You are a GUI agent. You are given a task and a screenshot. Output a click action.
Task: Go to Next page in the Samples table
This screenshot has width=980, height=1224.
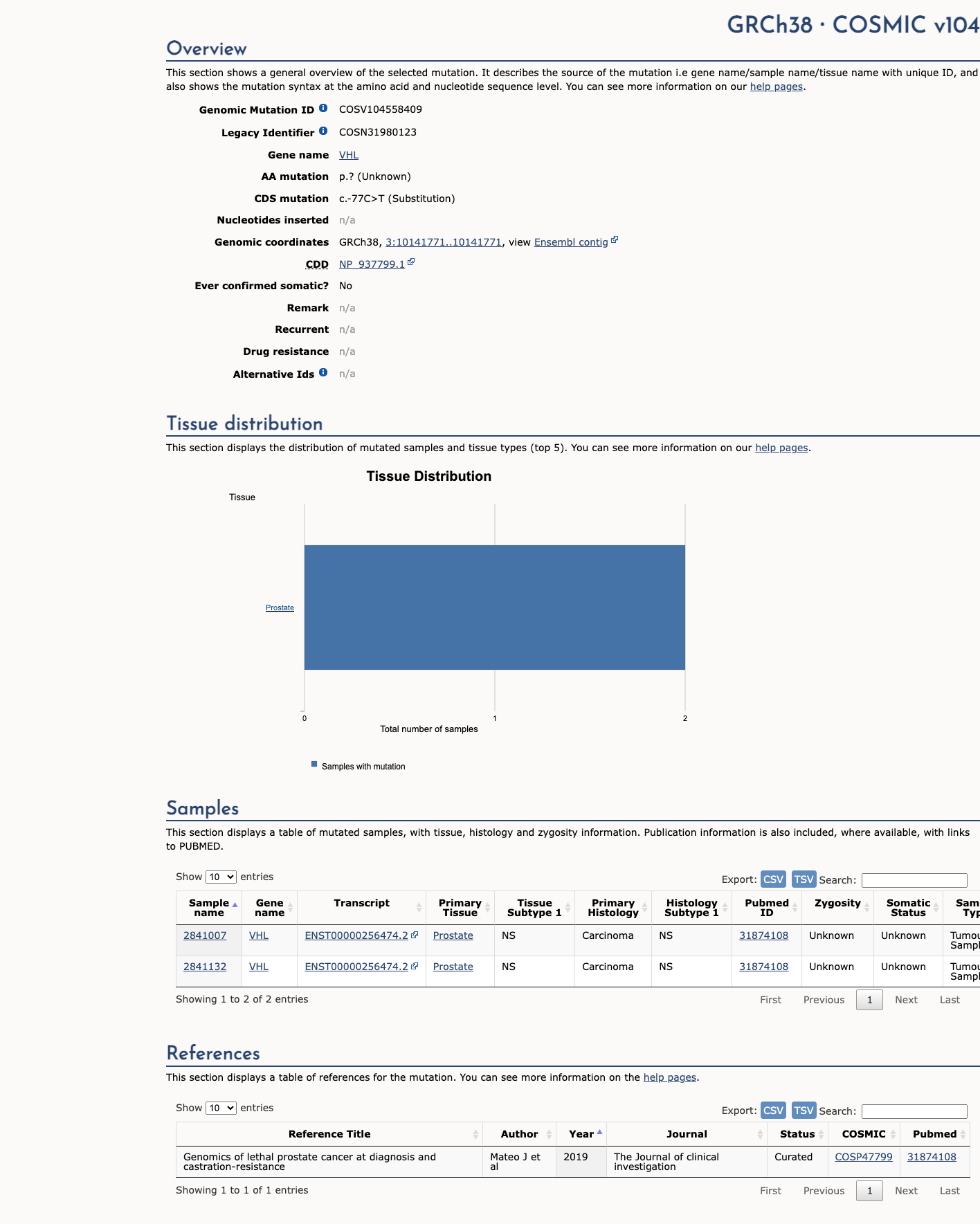click(x=906, y=1000)
